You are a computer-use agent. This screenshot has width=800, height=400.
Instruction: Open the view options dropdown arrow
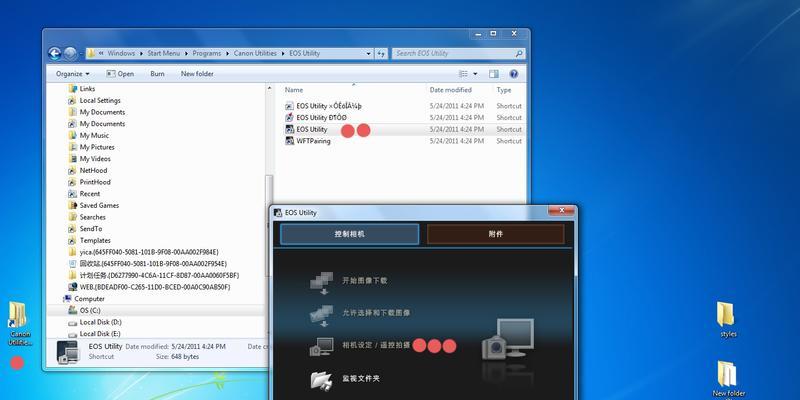click(x=475, y=74)
